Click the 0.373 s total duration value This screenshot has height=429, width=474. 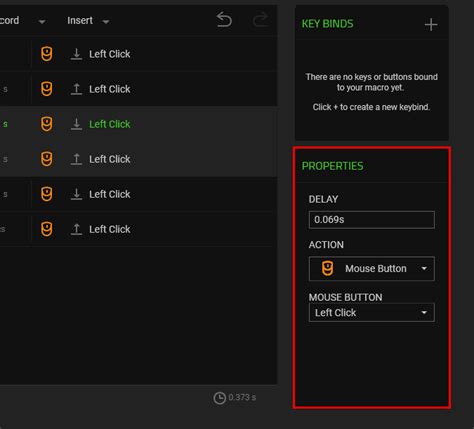pos(242,398)
